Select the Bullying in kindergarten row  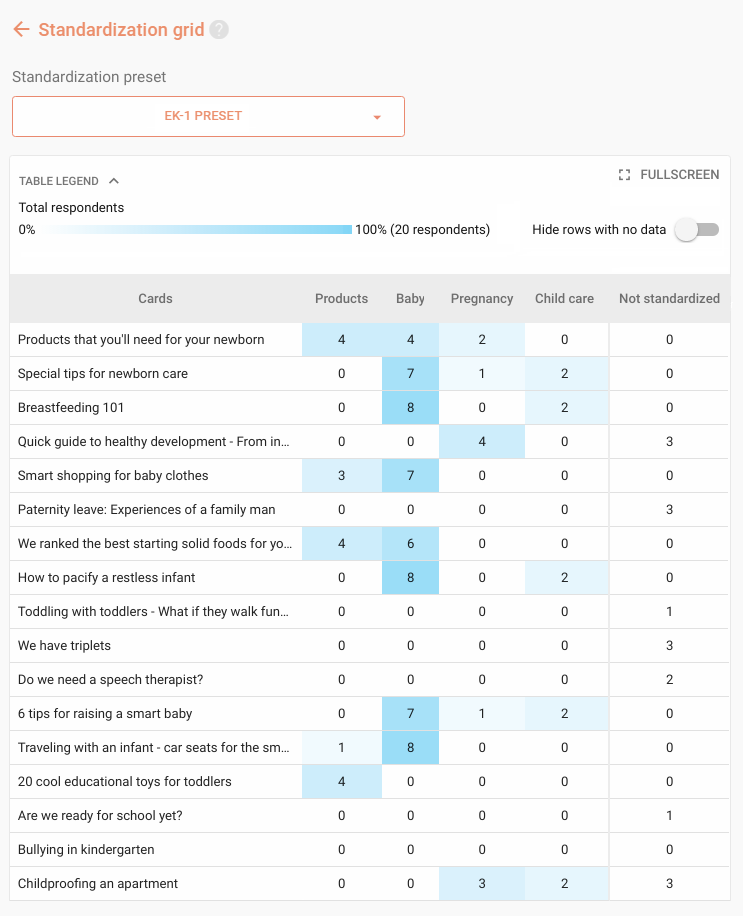point(370,849)
